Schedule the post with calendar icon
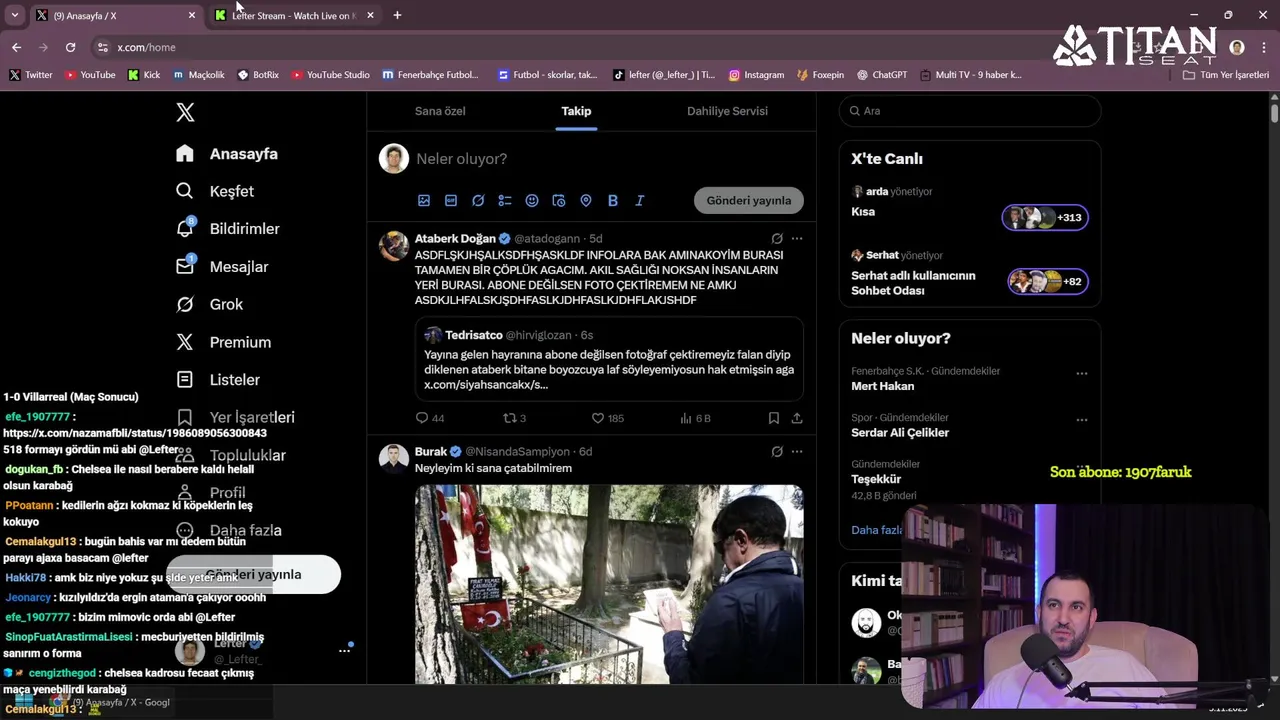The image size is (1280, 720). (x=559, y=201)
